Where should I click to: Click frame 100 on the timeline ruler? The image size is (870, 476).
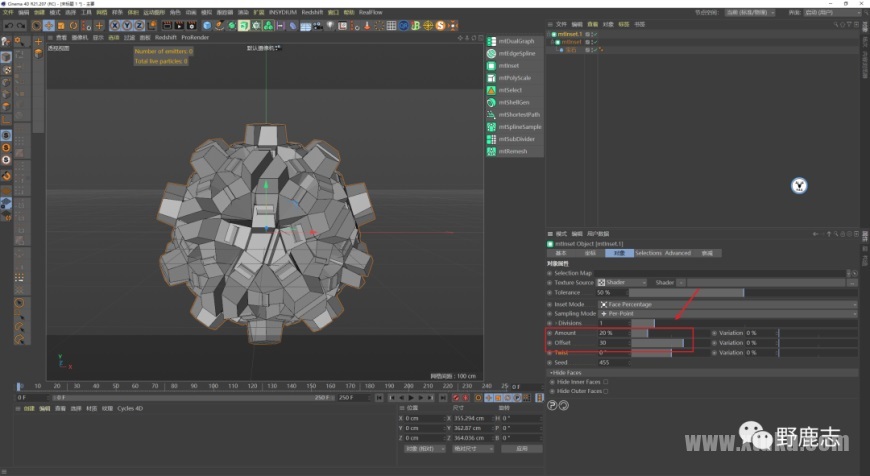tap(213, 386)
